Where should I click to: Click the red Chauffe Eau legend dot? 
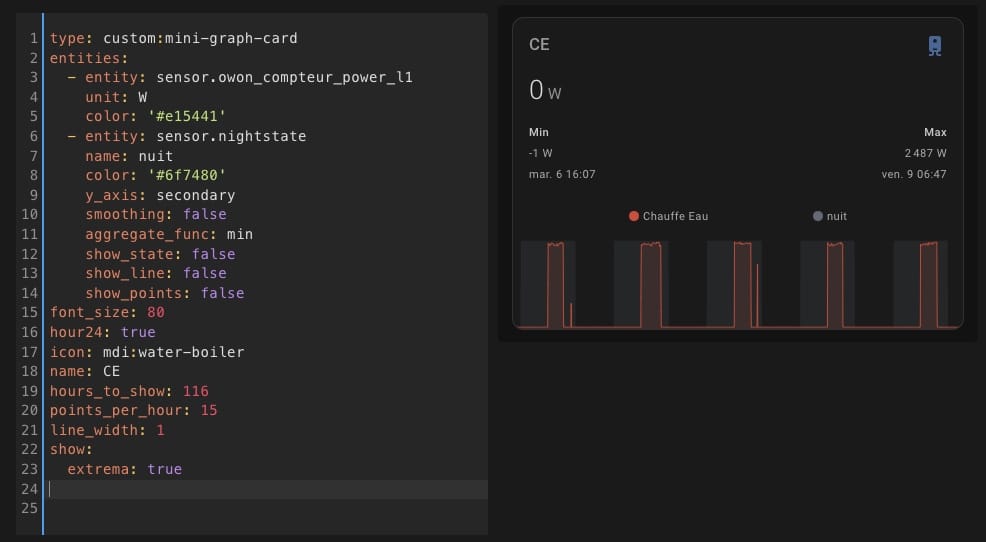click(634, 216)
